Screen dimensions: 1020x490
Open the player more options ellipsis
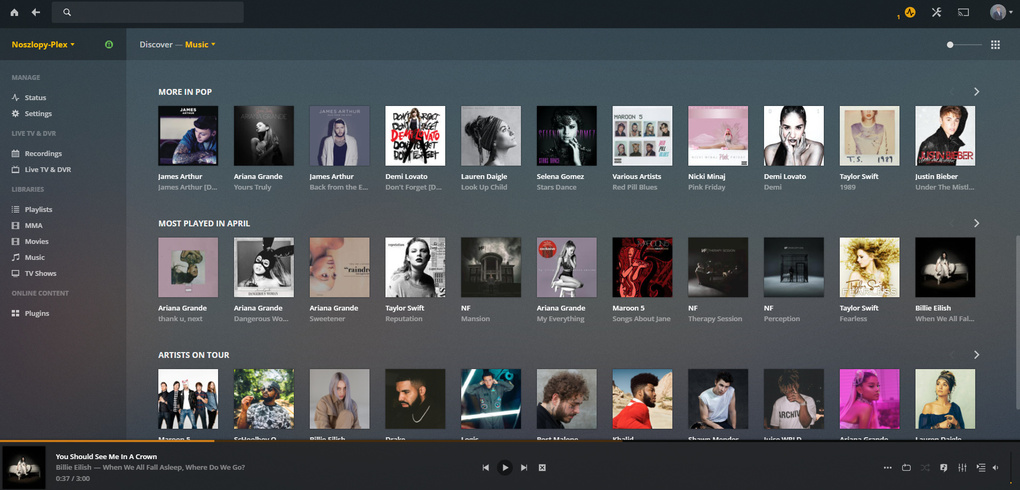[888, 467]
